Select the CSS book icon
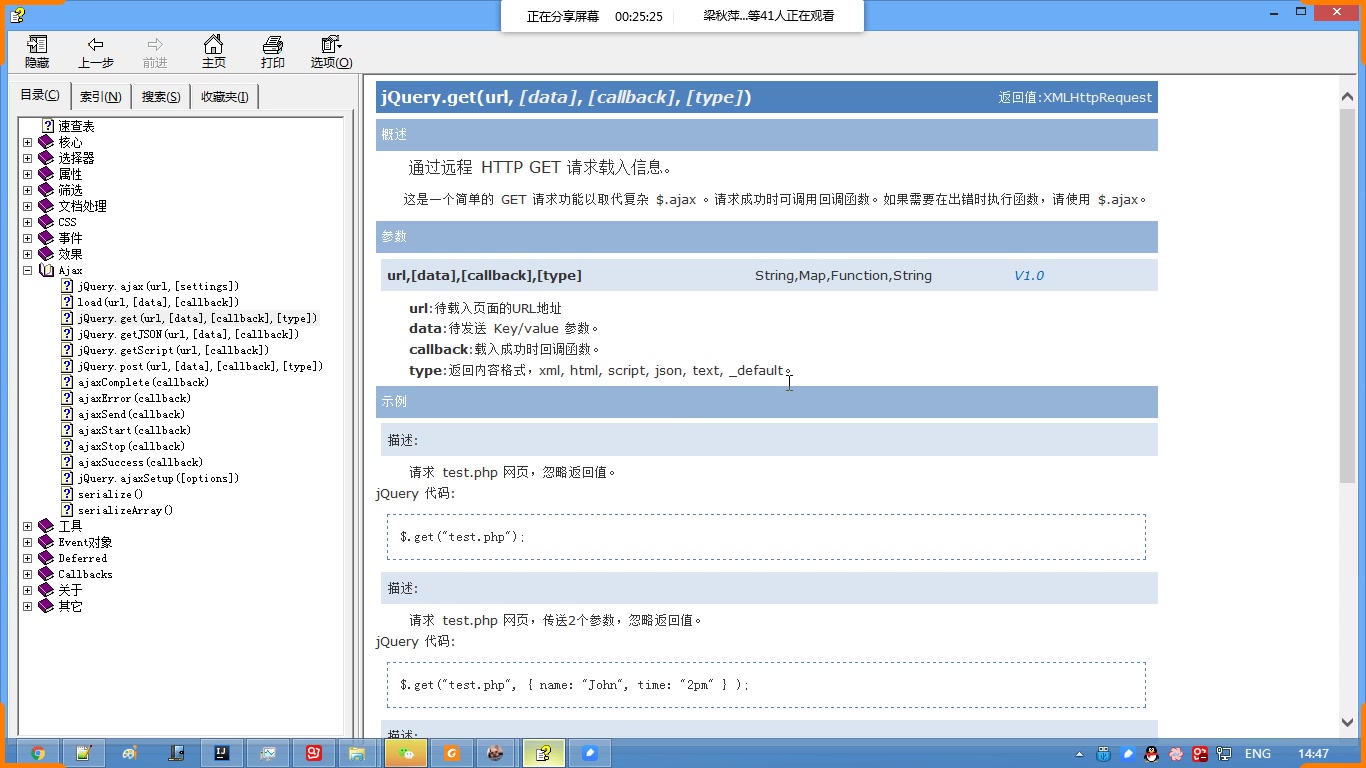This screenshot has width=1366, height=768. 46,222
